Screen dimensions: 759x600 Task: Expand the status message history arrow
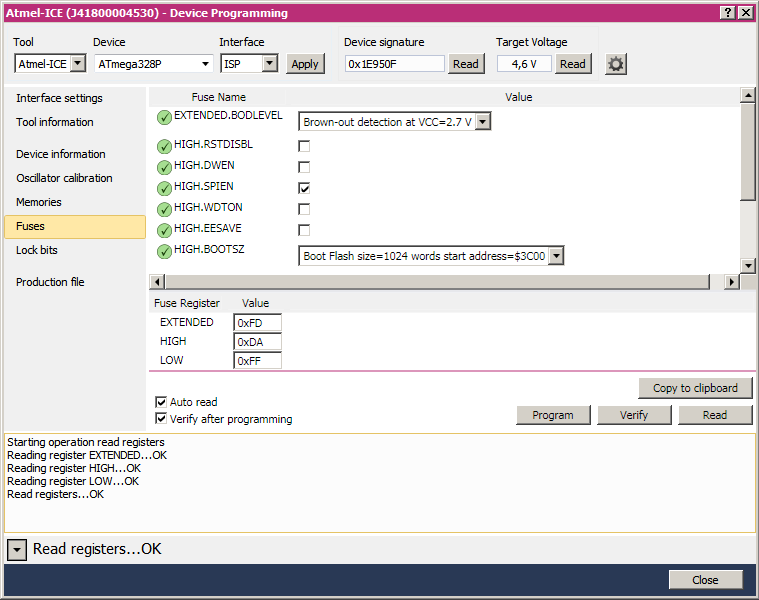coord(17,550)
